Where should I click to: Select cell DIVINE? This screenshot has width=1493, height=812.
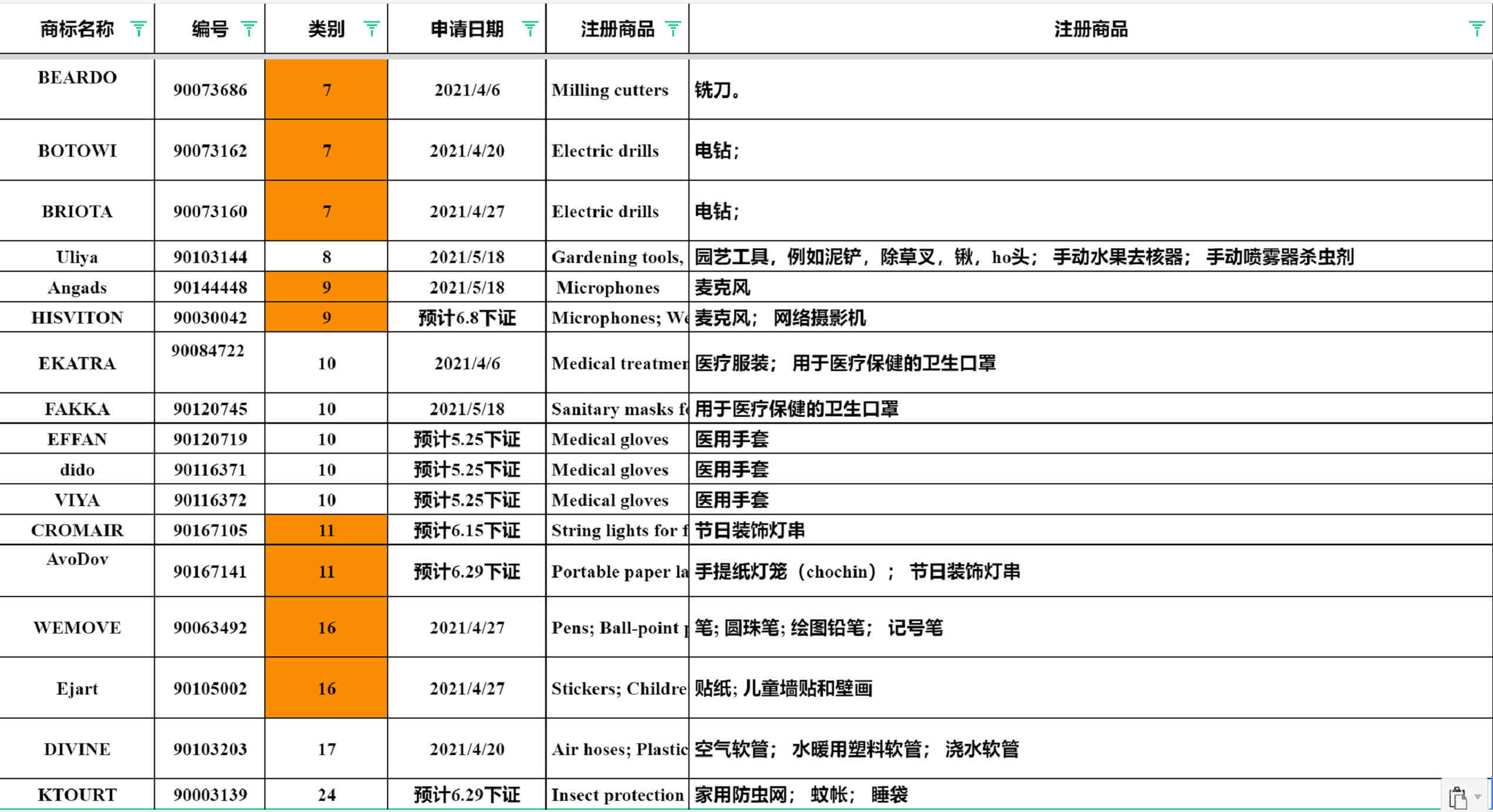point(77,749)
